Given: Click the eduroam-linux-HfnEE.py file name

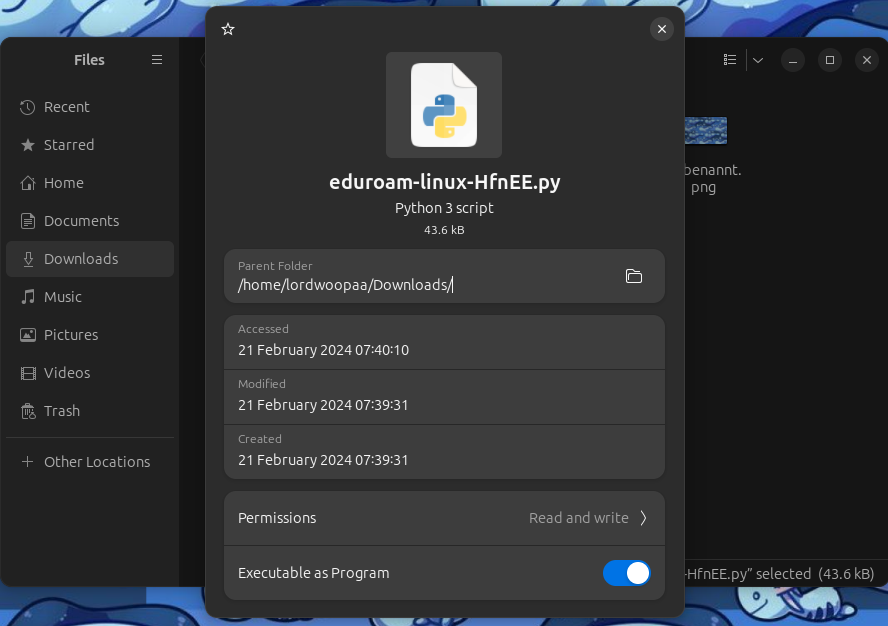Looking at the screenshot, I should (445, 182).
